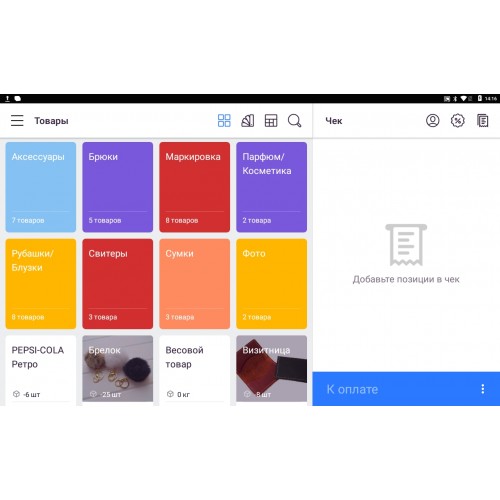Viewport: 500px width, 500px height.
Task: Apply discount using percent icon
Action: 458,121
